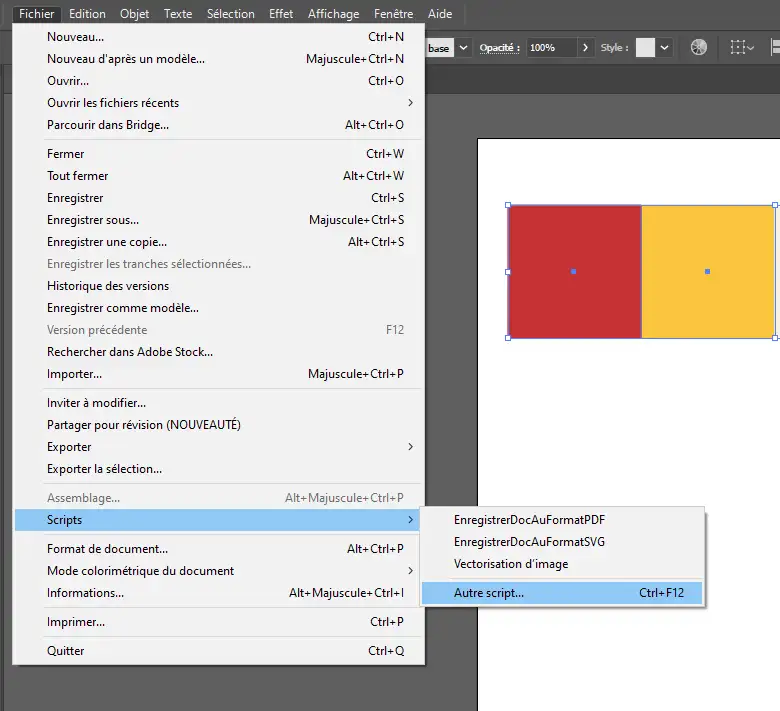This screenshot has height=711, width=780.
Task: Click center point of the yellow square
Action: point(707,271)
